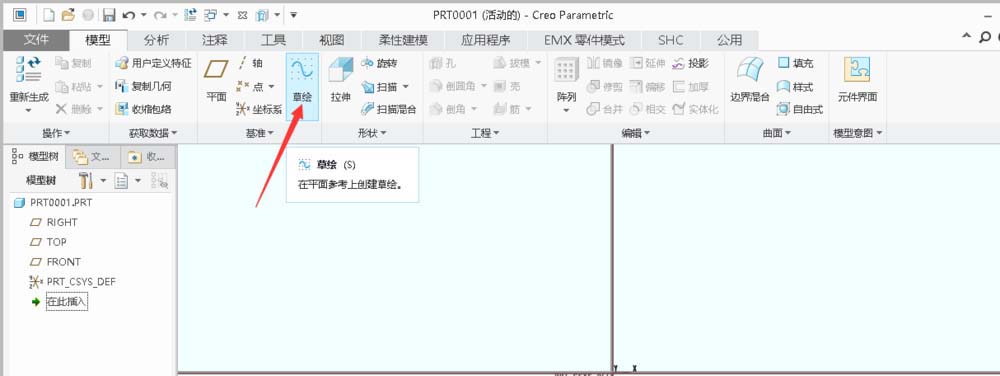Switch to the 公用 tab
The image size is (1000, 376).
[729, 40]
